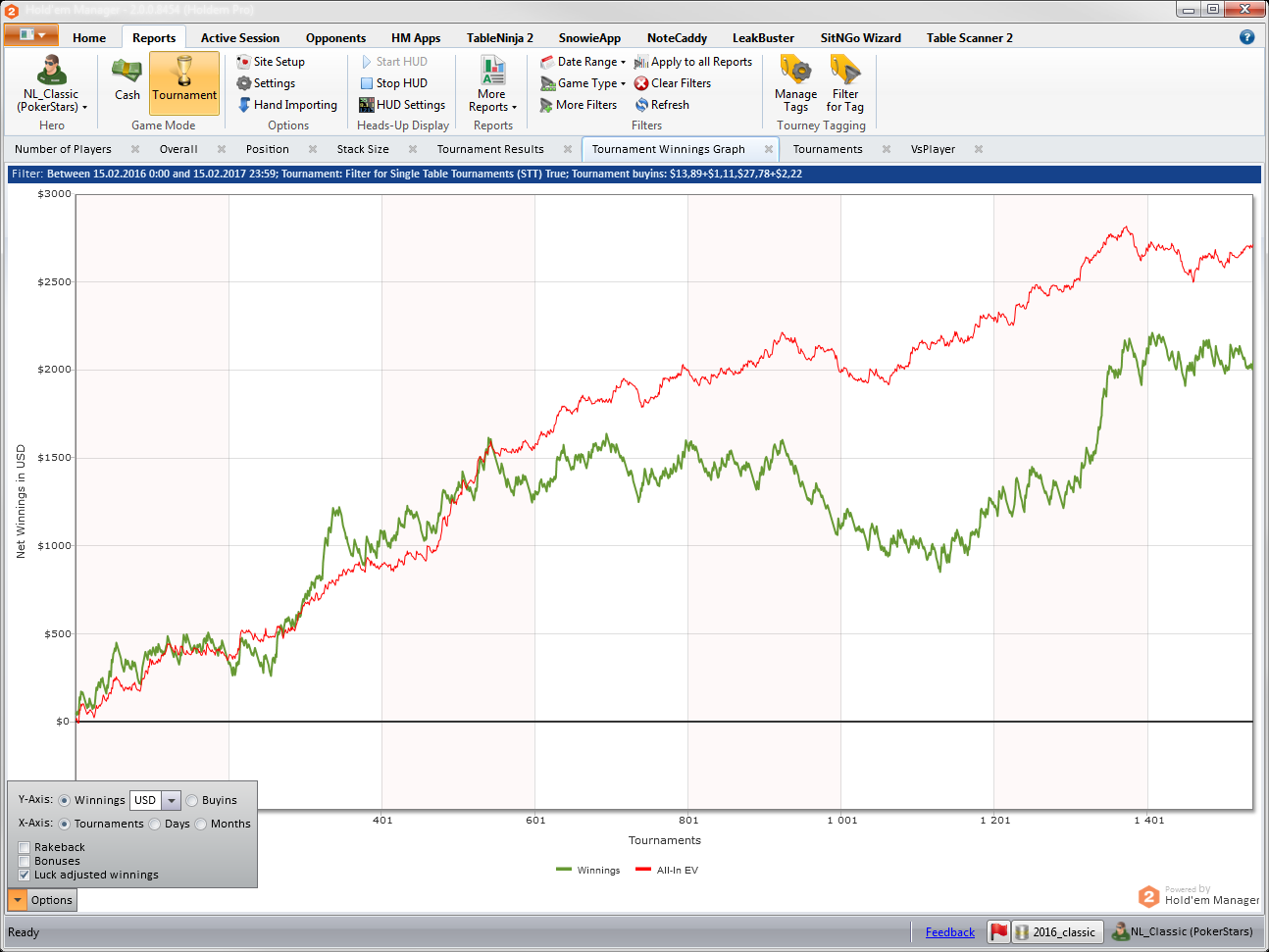Click the red flag status icon
The width and height of the screenshot is (1269, 952).
(998, 931)
